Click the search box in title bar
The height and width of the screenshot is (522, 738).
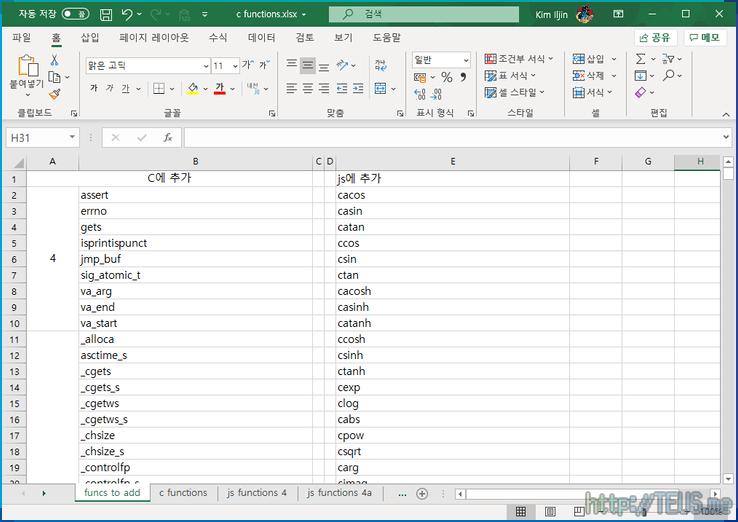click(424, 14)
